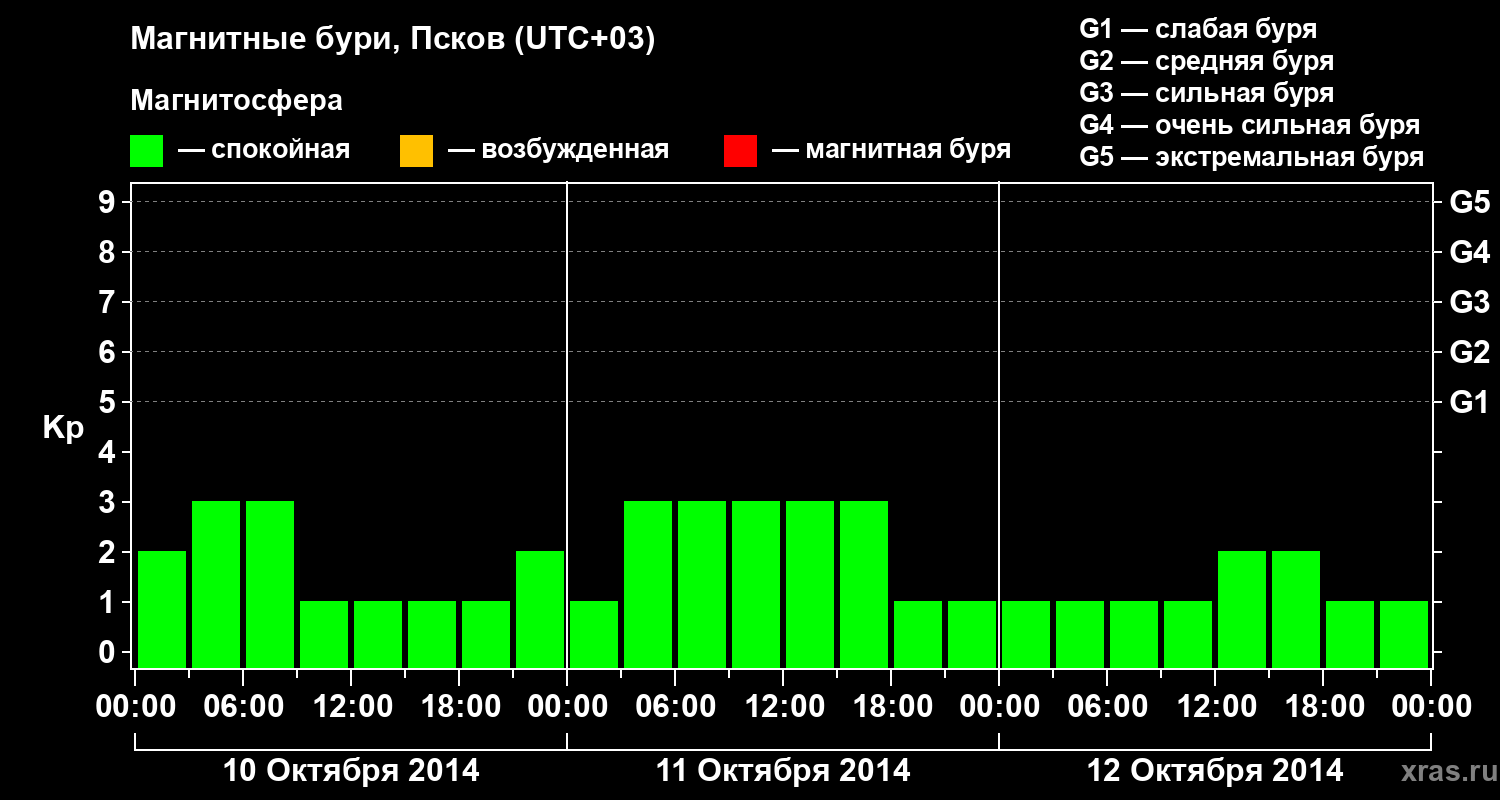This screenshot has height=800, width=1500.
Task: Click the '18:00' time label for 11 October
Action: pos(891,707)
